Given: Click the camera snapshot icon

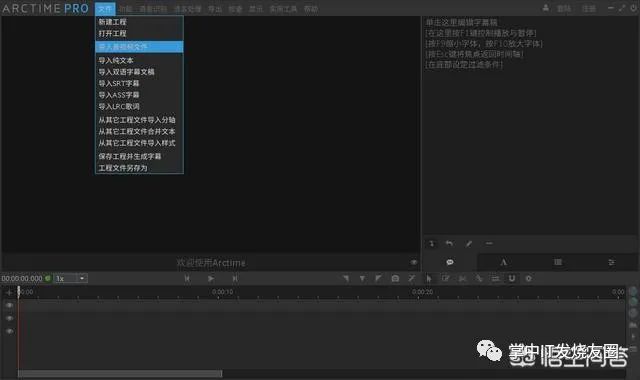Looking at the screenshot, I should (395, 279).
